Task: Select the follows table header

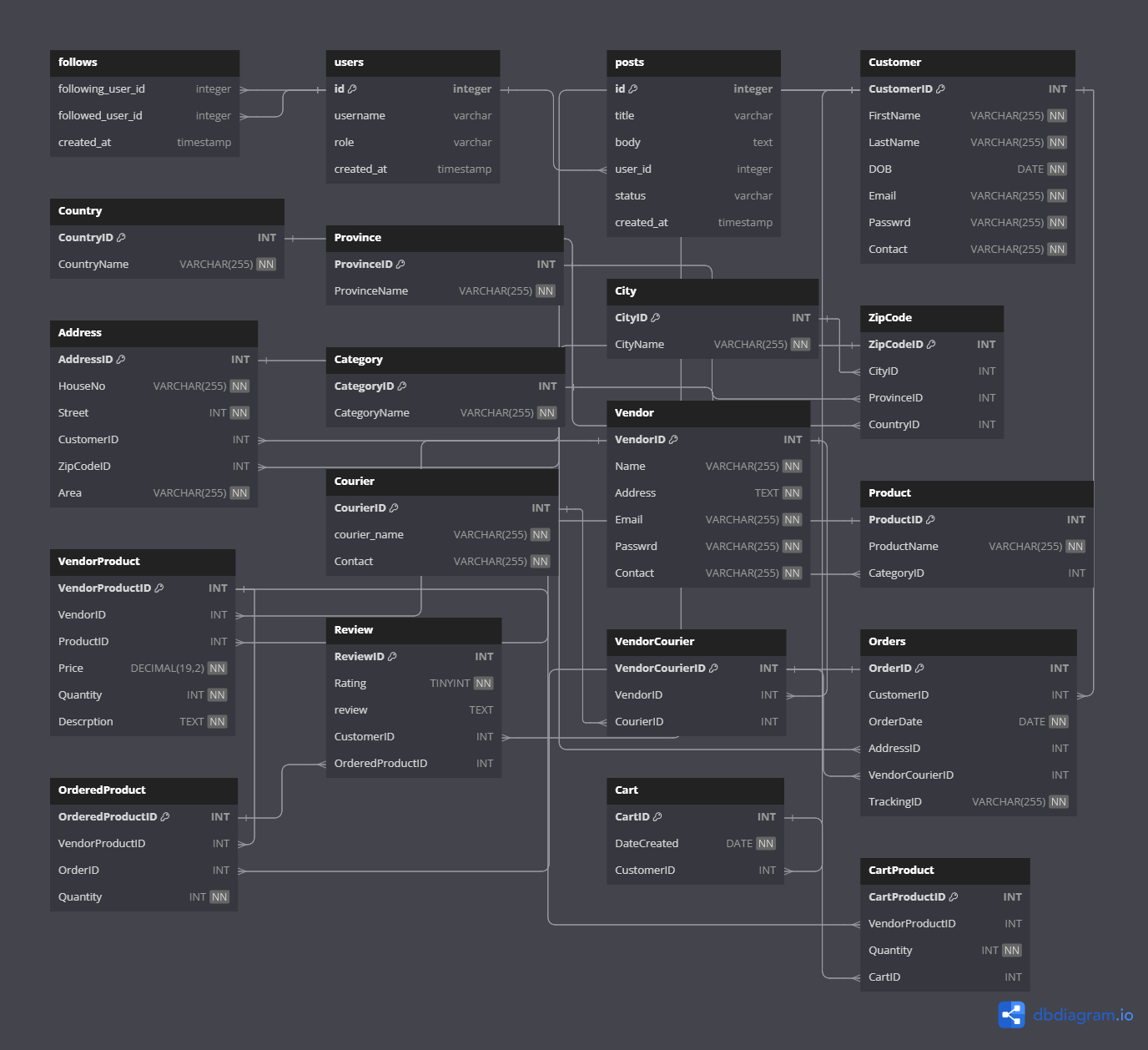Action: 144,63
